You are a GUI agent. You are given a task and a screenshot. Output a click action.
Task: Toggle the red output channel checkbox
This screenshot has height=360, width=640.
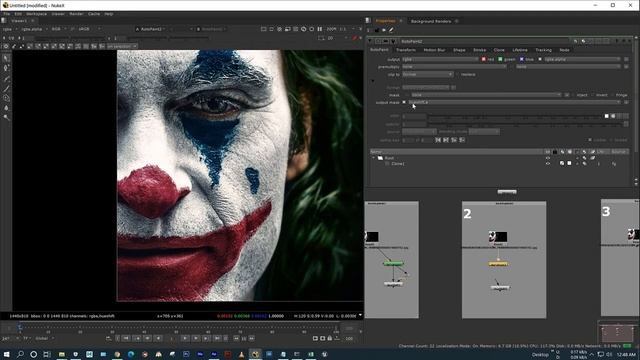(x=484, y=59)
